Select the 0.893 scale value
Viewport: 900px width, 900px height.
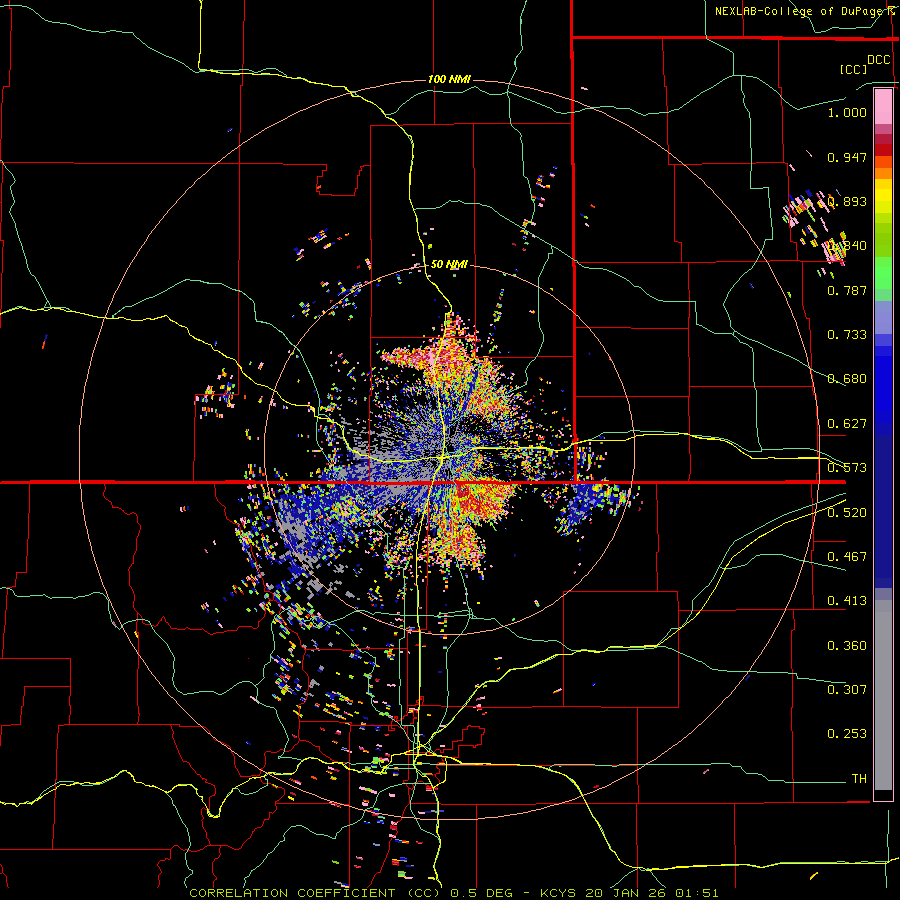click(x=847, y=201)
